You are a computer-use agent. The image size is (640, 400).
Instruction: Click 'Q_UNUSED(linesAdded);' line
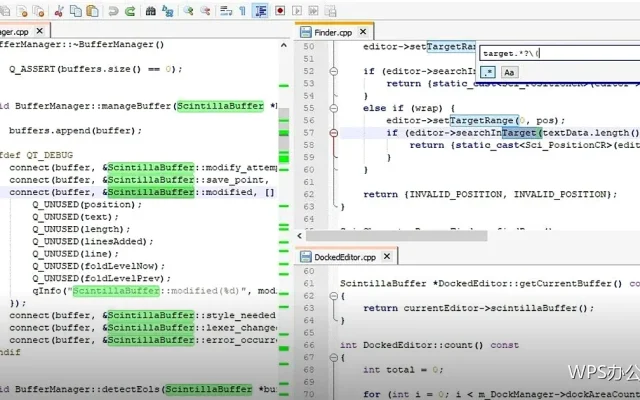point(93,242)
